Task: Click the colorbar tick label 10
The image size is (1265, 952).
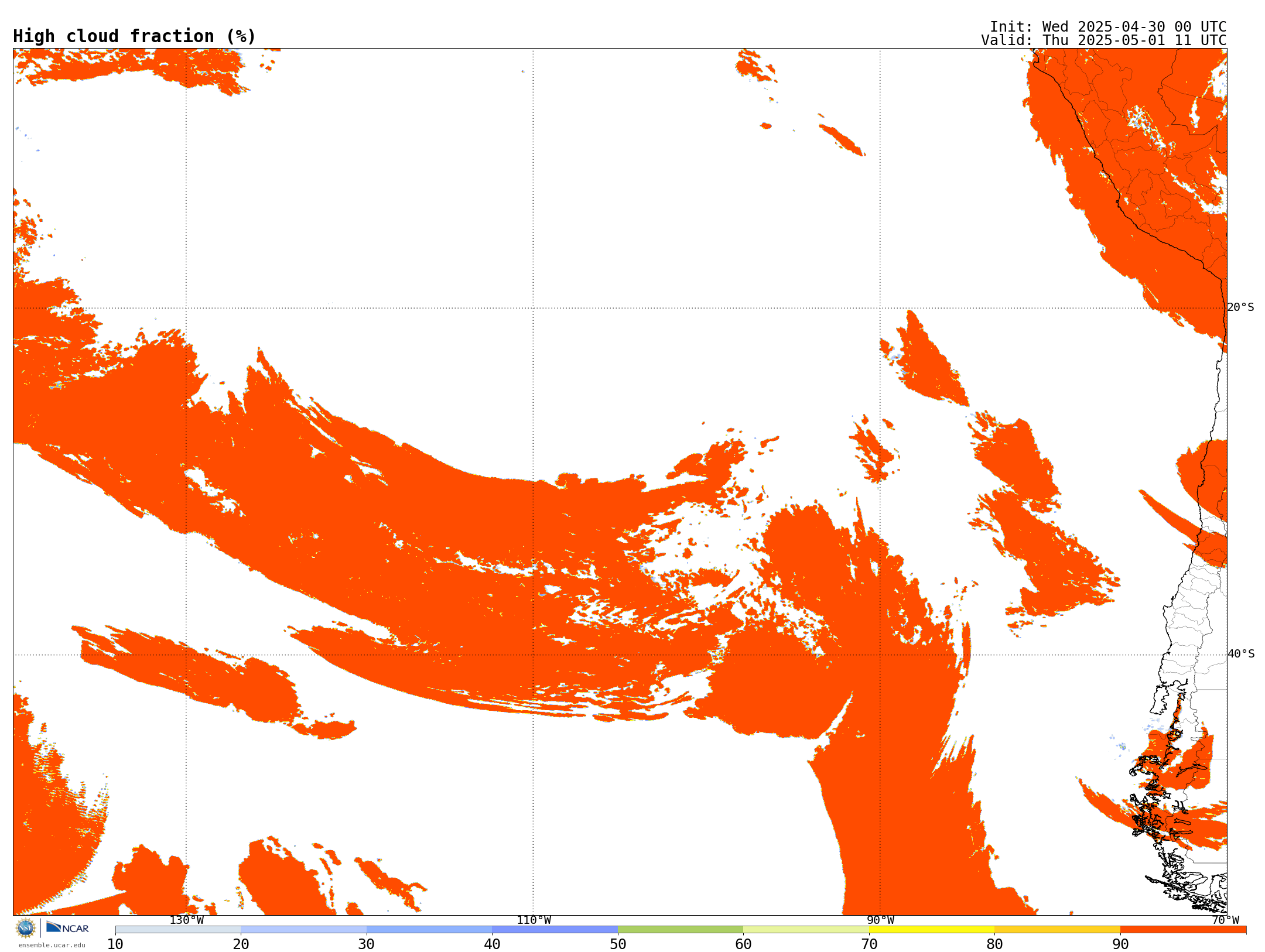Action: [x=115, y=944]
